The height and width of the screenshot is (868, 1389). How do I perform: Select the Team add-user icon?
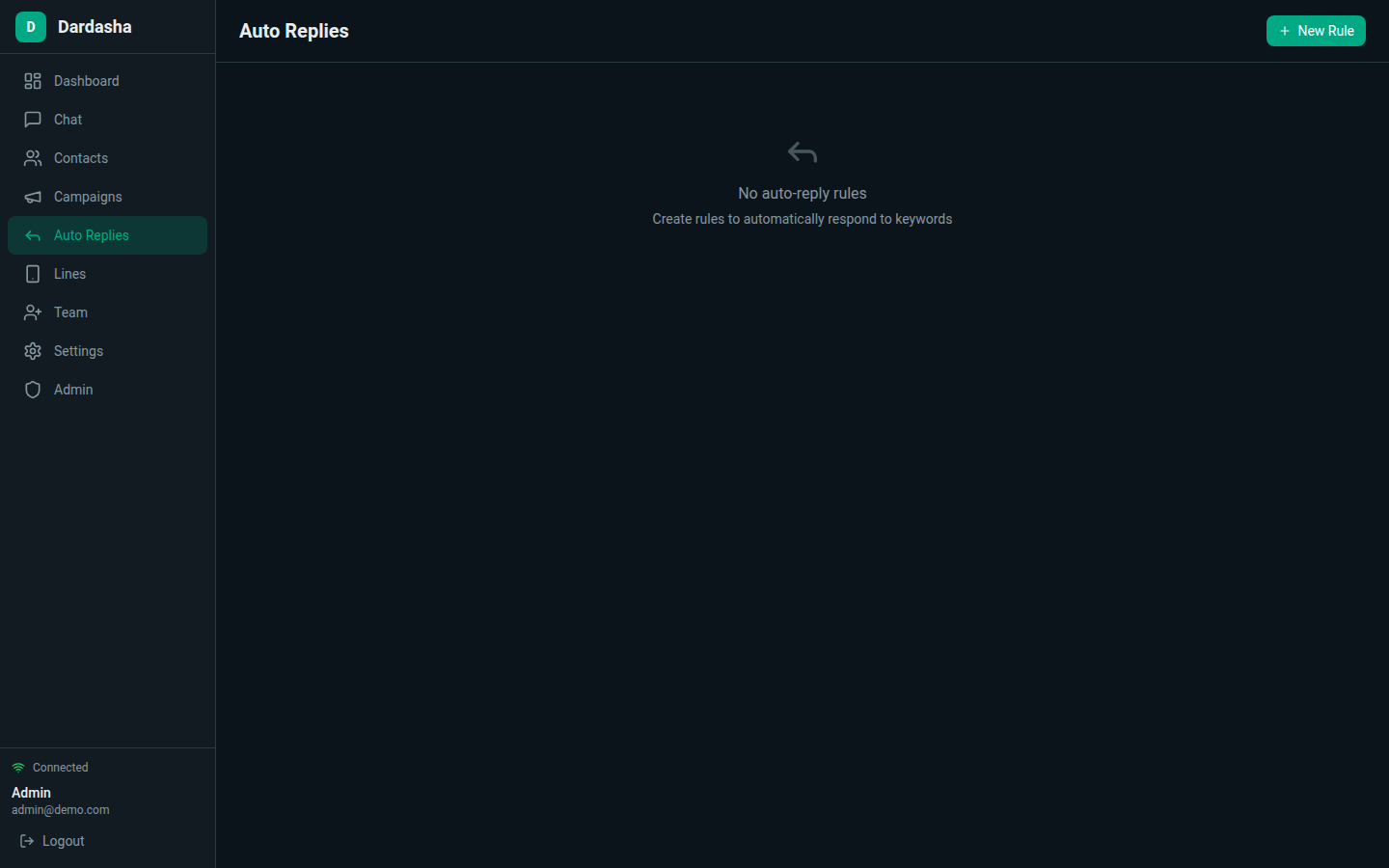pyautogui.click(x=33, y=312)
